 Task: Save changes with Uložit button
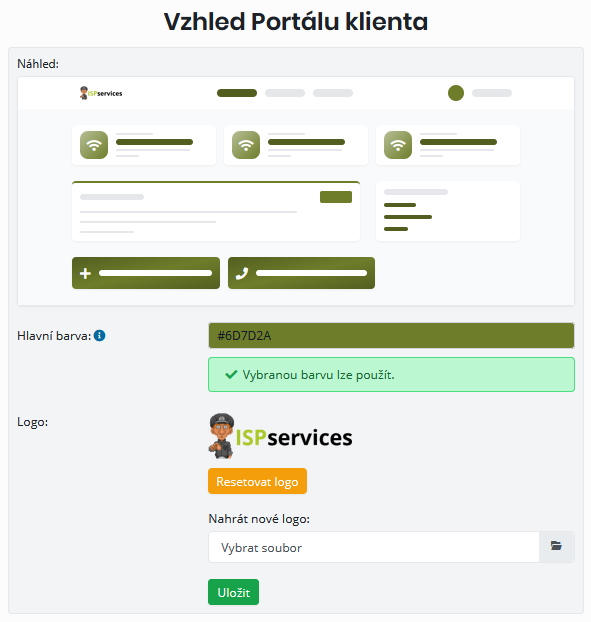pos(234,592)
